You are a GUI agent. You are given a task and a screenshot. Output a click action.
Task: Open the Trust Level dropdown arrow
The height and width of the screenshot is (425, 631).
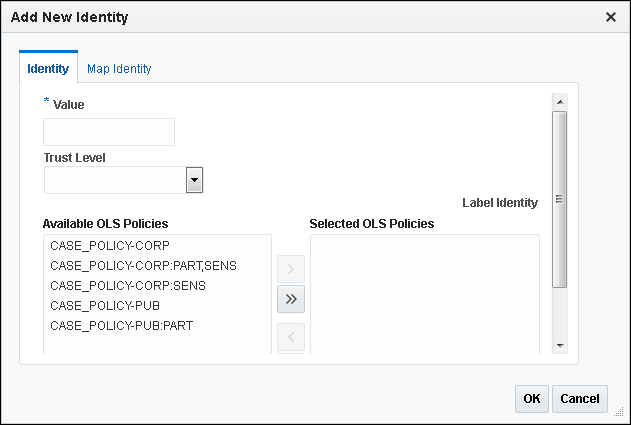click(195, 180)
